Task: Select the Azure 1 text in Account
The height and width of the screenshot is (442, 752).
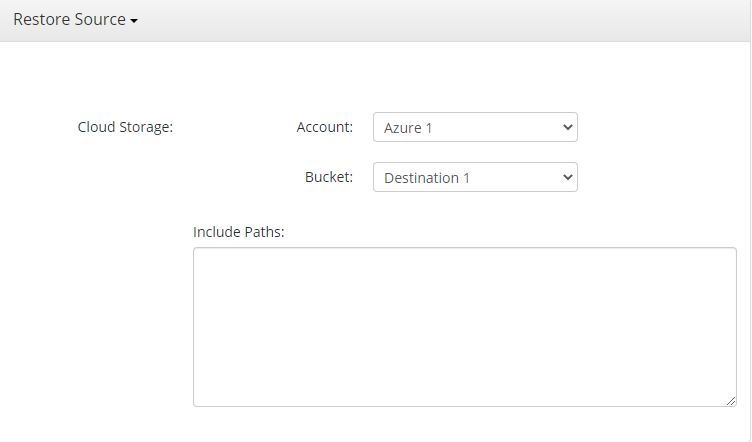Action: [408, 128]
